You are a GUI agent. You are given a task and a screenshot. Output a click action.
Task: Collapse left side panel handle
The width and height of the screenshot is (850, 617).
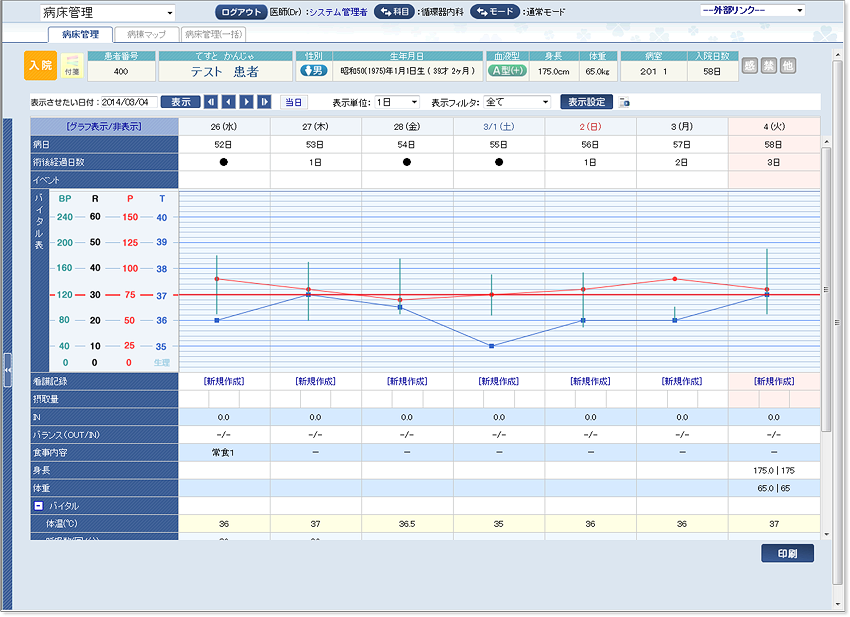tap(8, 370)
